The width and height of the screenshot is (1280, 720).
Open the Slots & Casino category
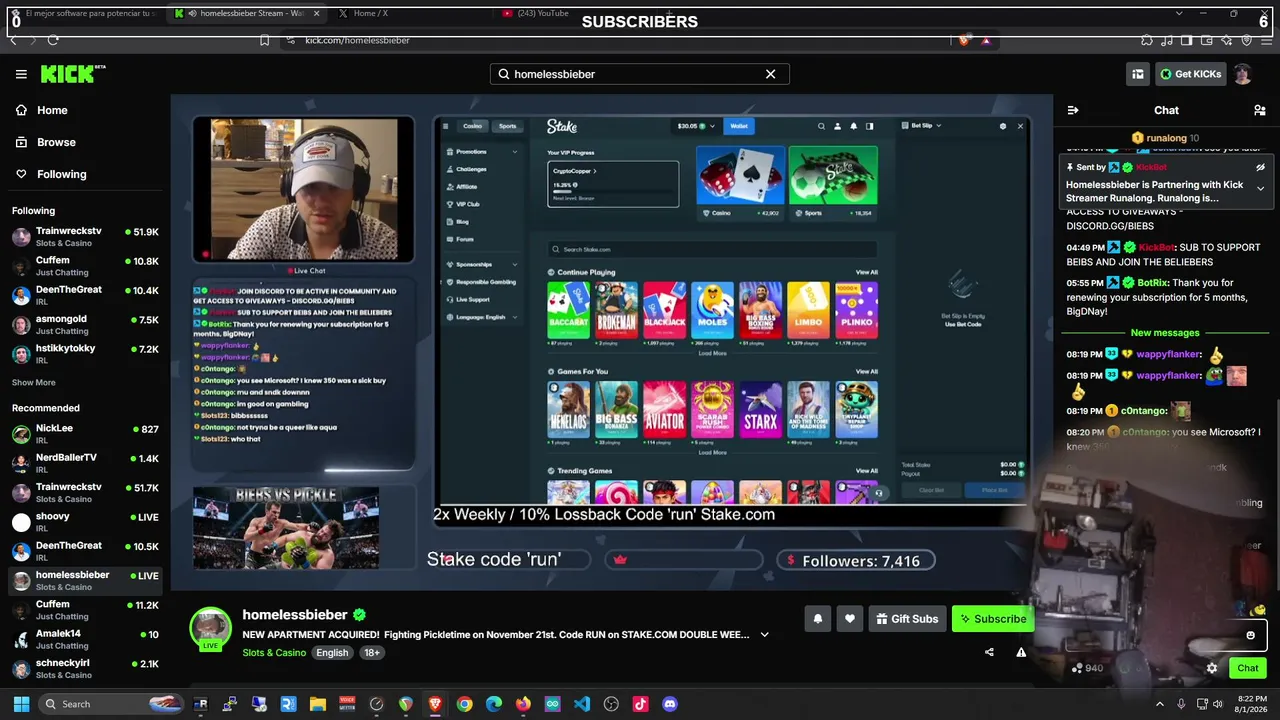274,653
